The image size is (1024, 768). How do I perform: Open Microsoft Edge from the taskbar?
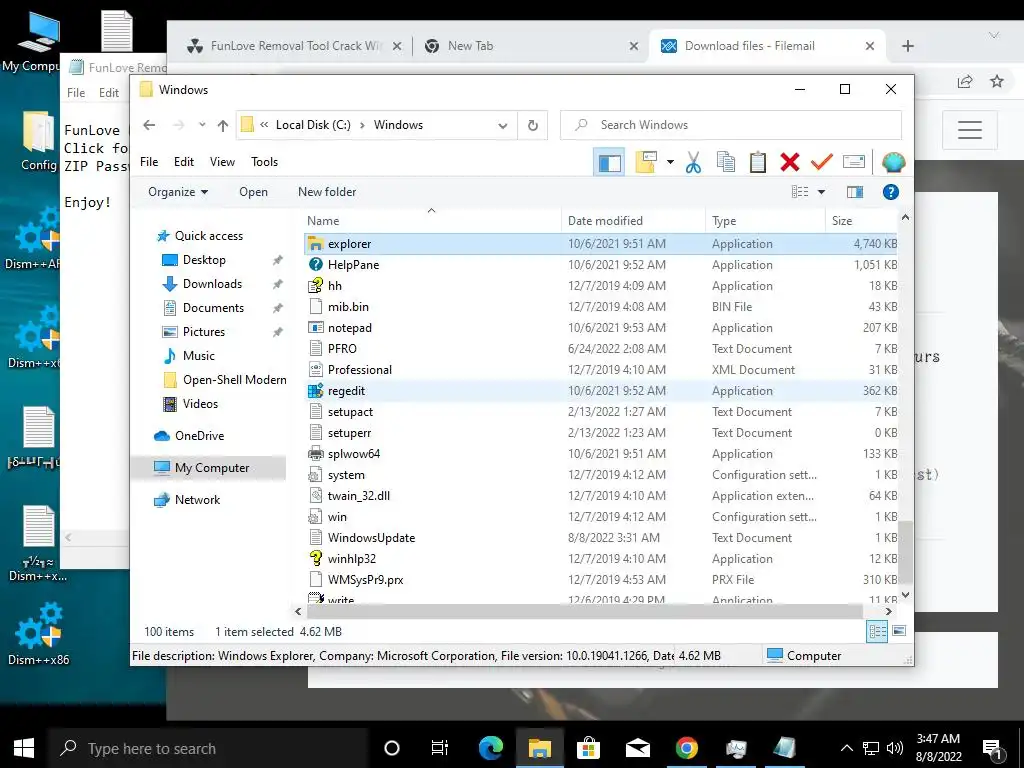[490, 748]
